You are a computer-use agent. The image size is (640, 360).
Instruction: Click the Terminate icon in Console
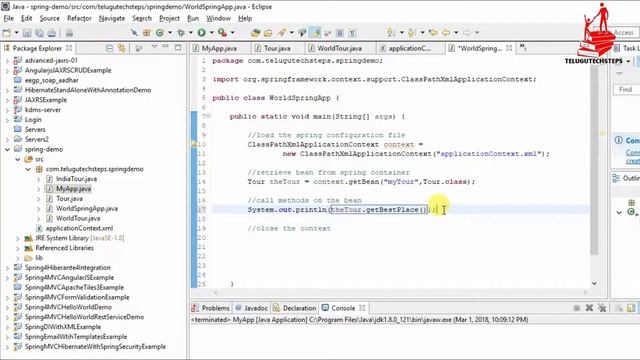(x=576, y=308)
